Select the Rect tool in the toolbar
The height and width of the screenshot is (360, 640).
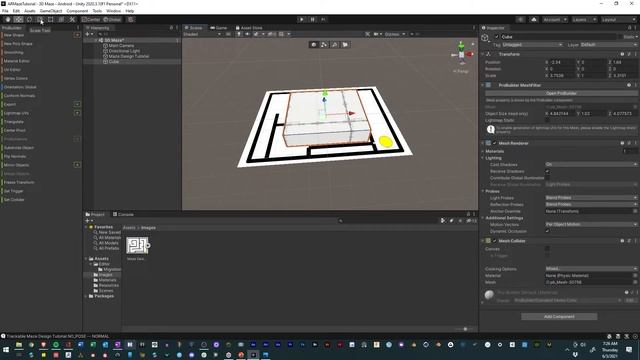[51, 19]
